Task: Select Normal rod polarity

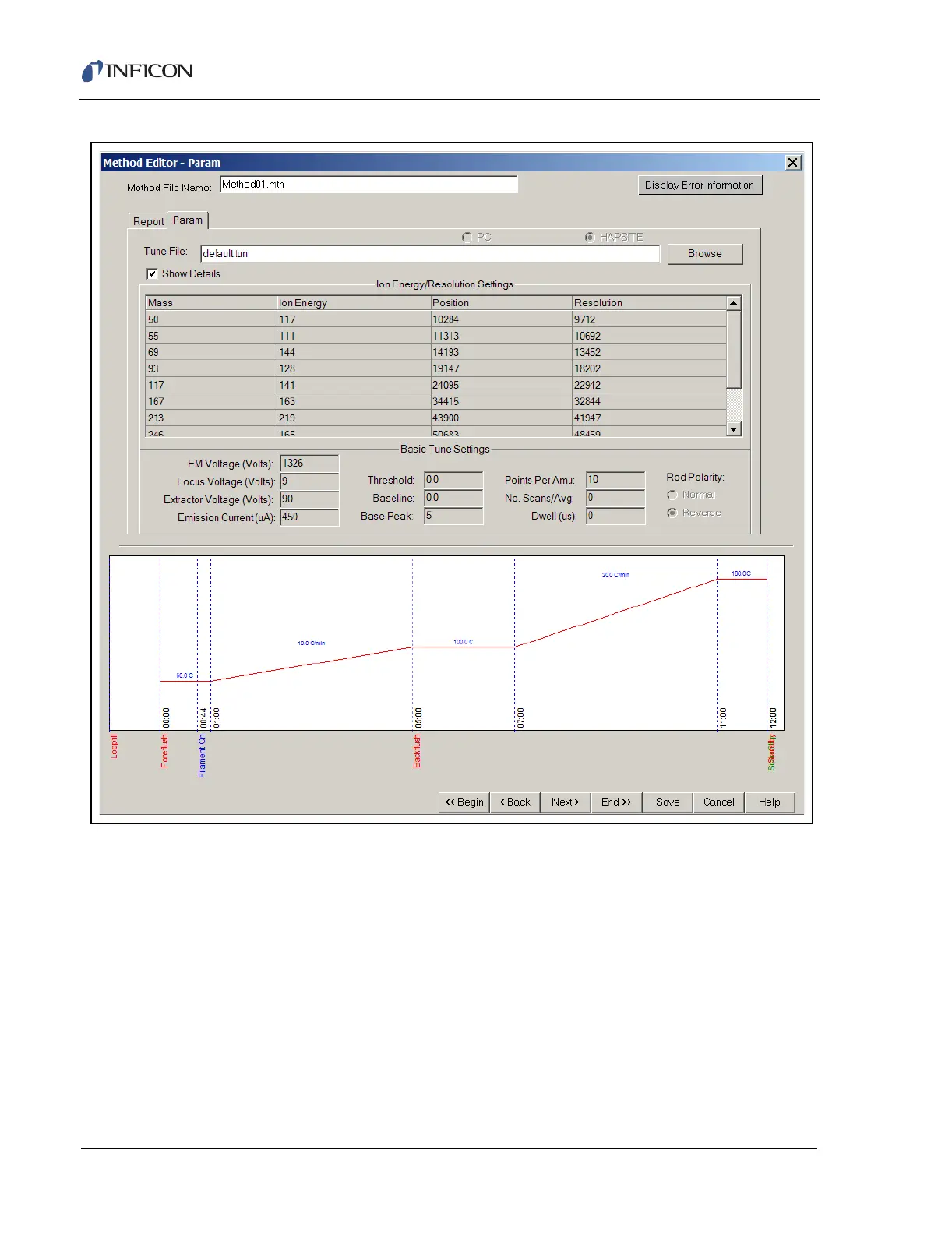Action: point(672,495)
